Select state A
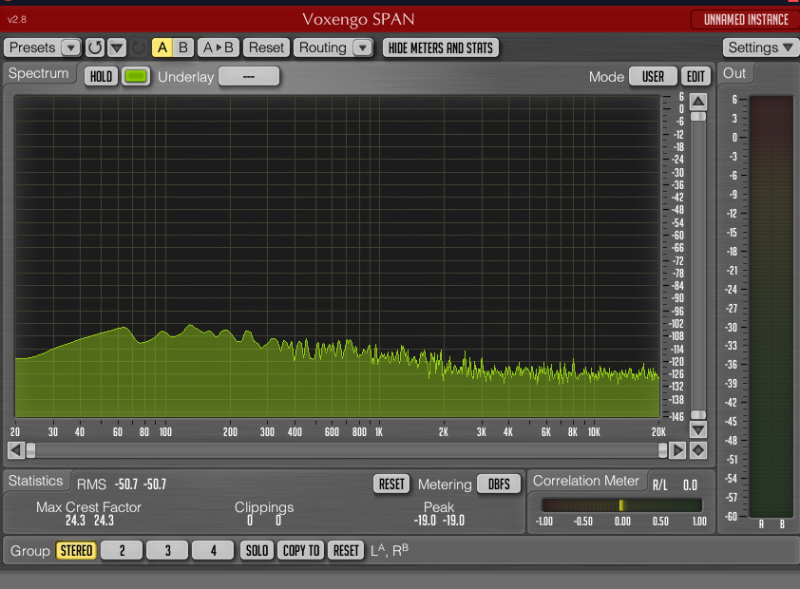This screenshot has width=800, height=589. [162, 48]
